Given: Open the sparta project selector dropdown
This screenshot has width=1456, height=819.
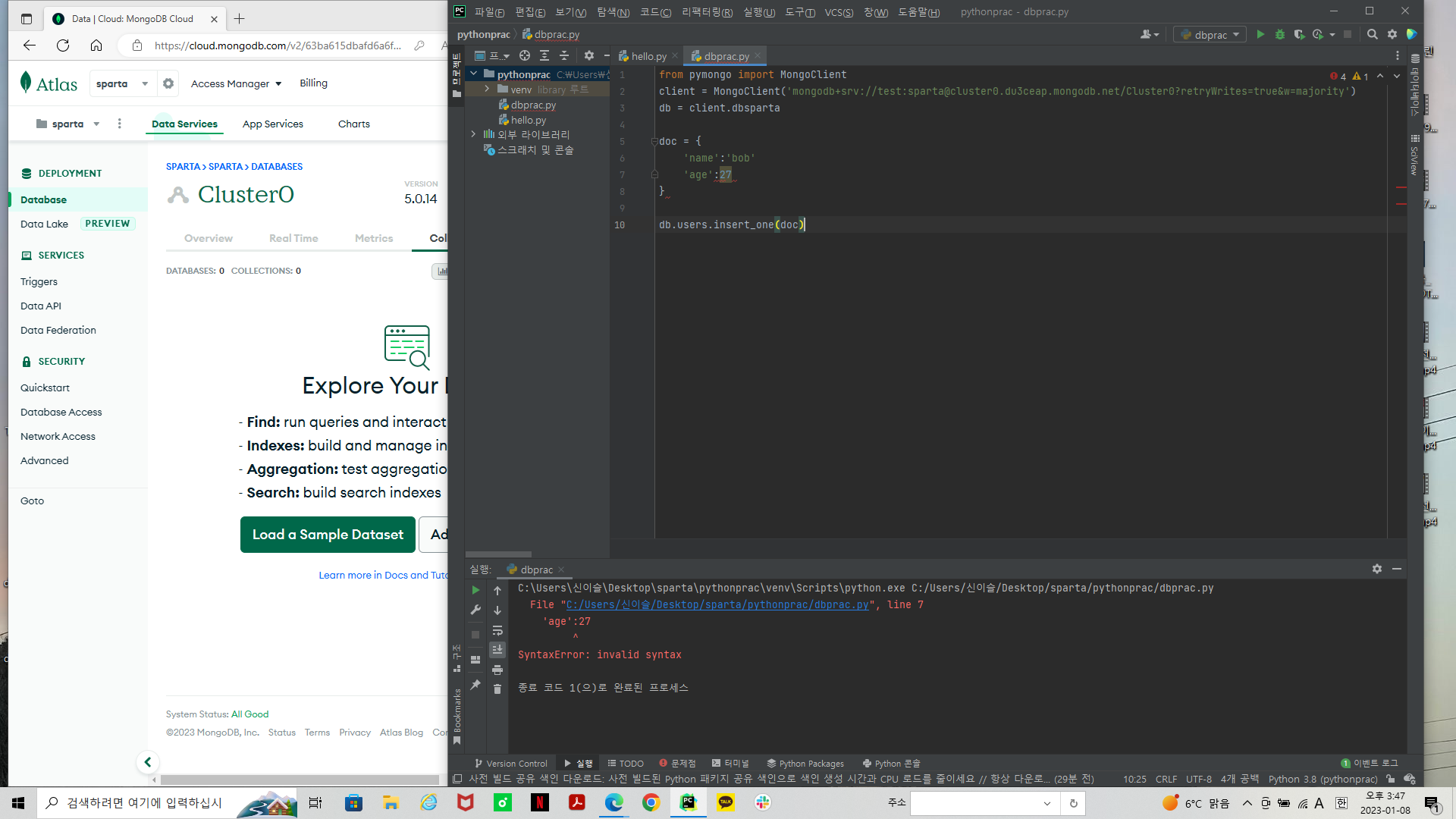Looking at the screenshot, I should (68, 124).
